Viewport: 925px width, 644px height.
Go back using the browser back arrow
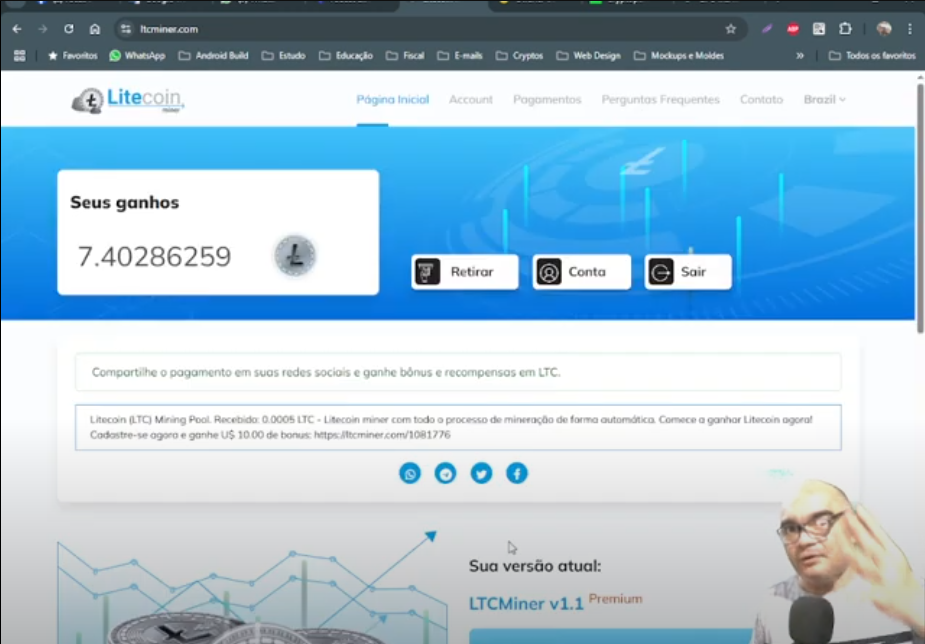17,29
